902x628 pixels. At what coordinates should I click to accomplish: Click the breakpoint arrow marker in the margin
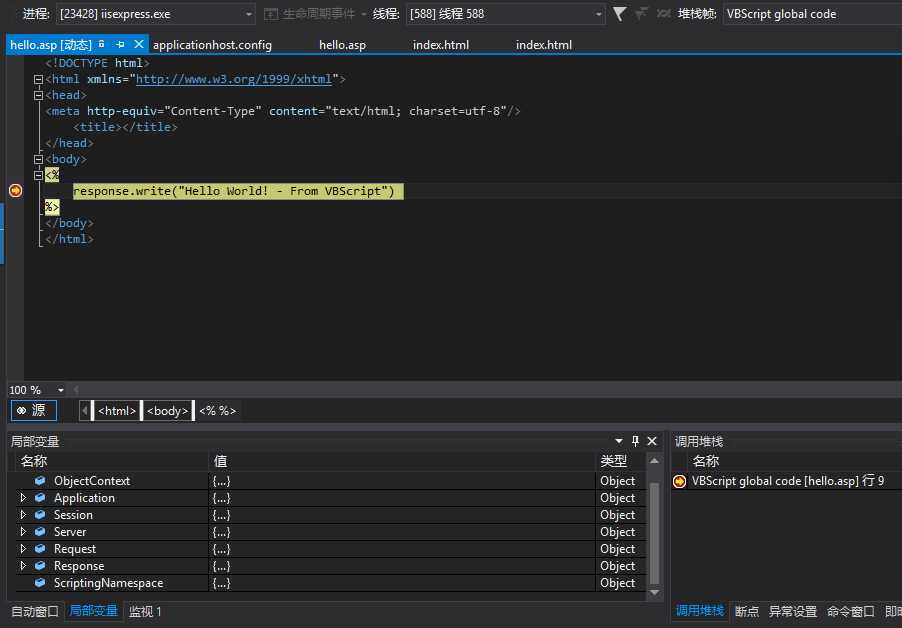tap(15, 191)
